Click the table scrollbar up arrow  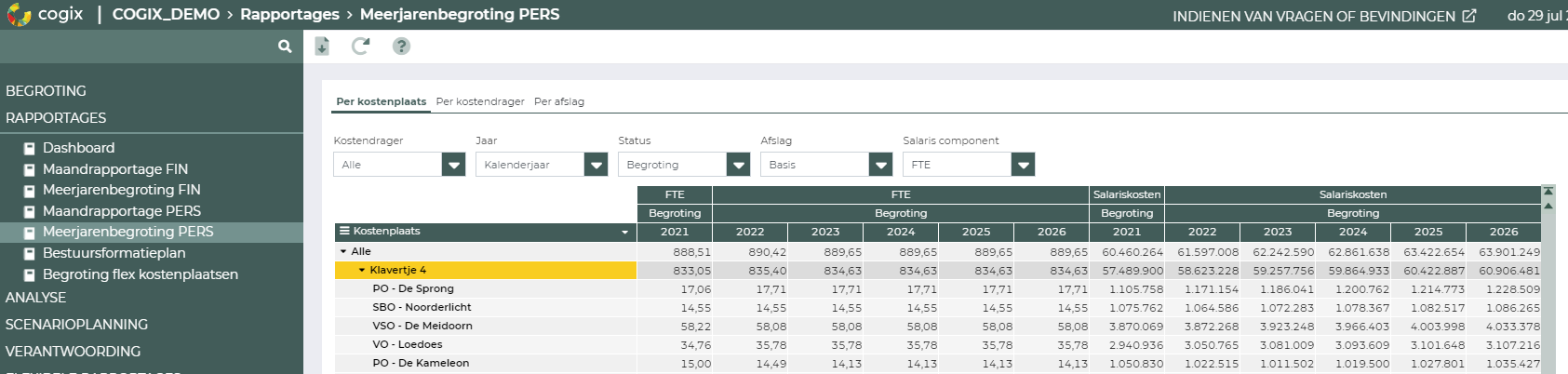[x=1548, y=206]
